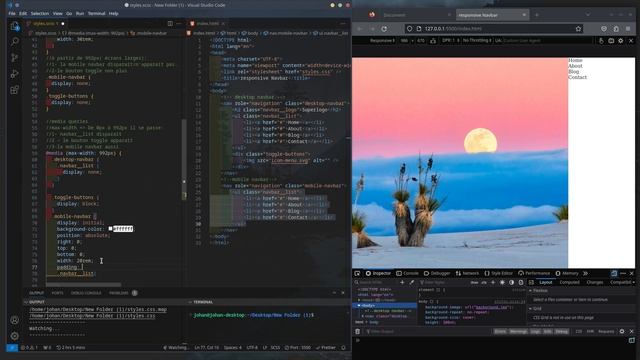Viewport: 640px width, 360px height.
Task: Open Run and Debug view in VS Code
Action: click(x=15, y=74)
